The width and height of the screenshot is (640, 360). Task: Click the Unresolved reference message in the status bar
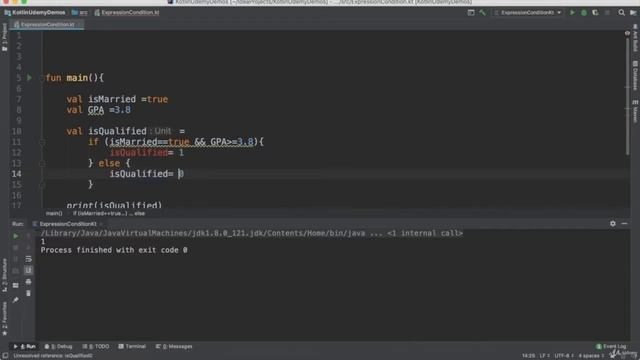pyautogui.click(x=53, y=356)
